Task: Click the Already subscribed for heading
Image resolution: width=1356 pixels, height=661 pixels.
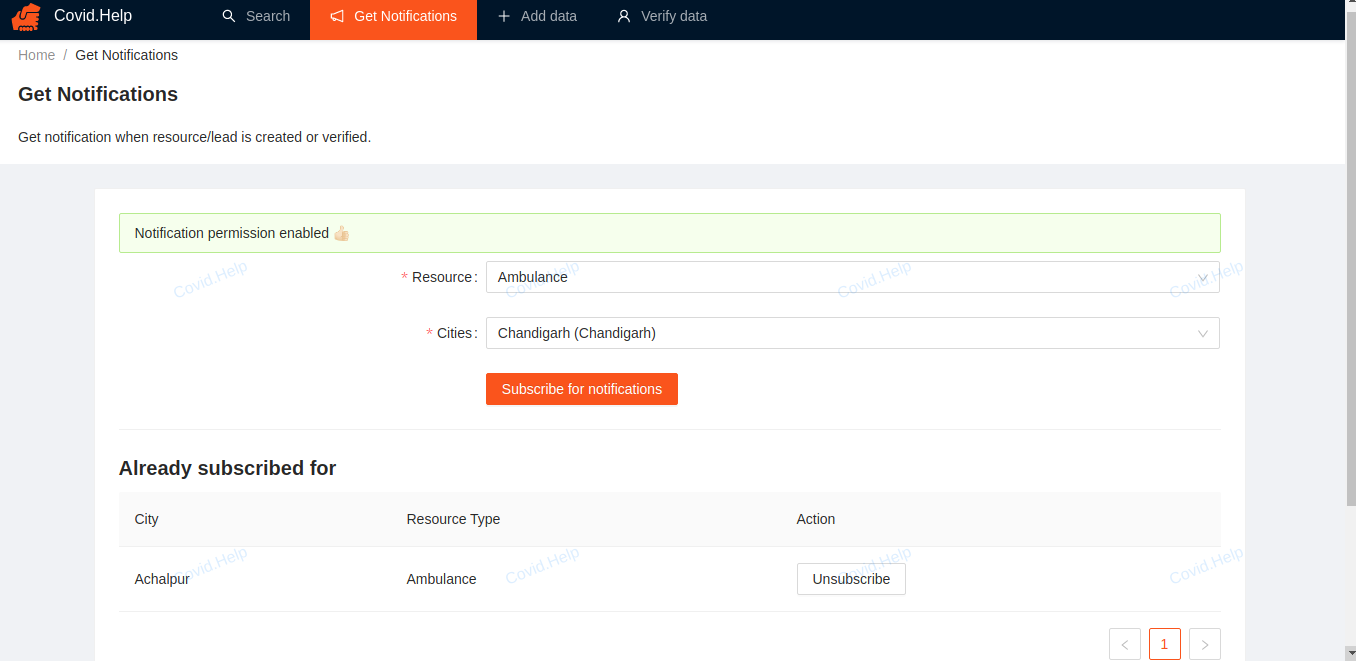Action: [x=227, y=468]
